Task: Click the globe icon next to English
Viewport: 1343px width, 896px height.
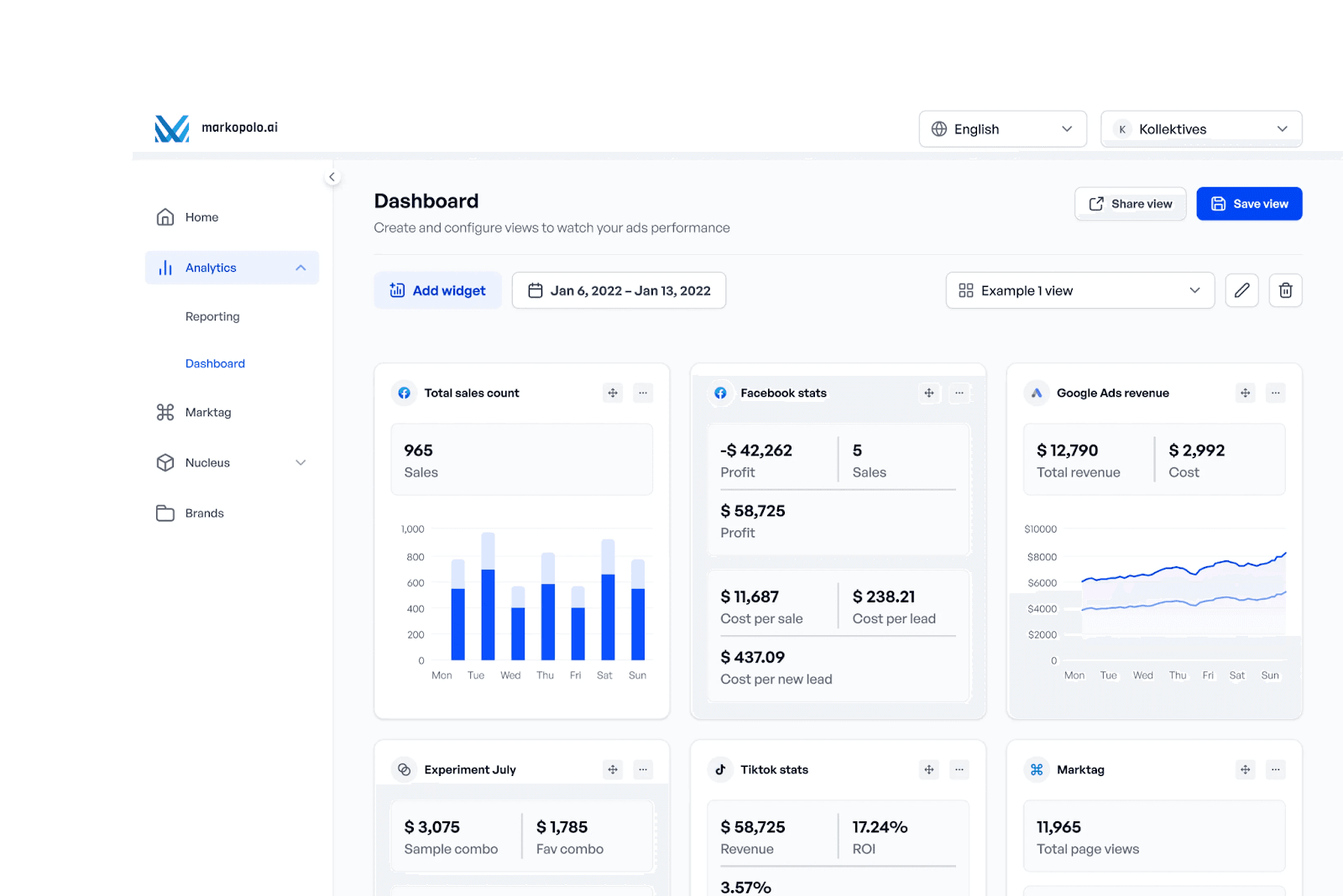Action: tap(938, 128)
